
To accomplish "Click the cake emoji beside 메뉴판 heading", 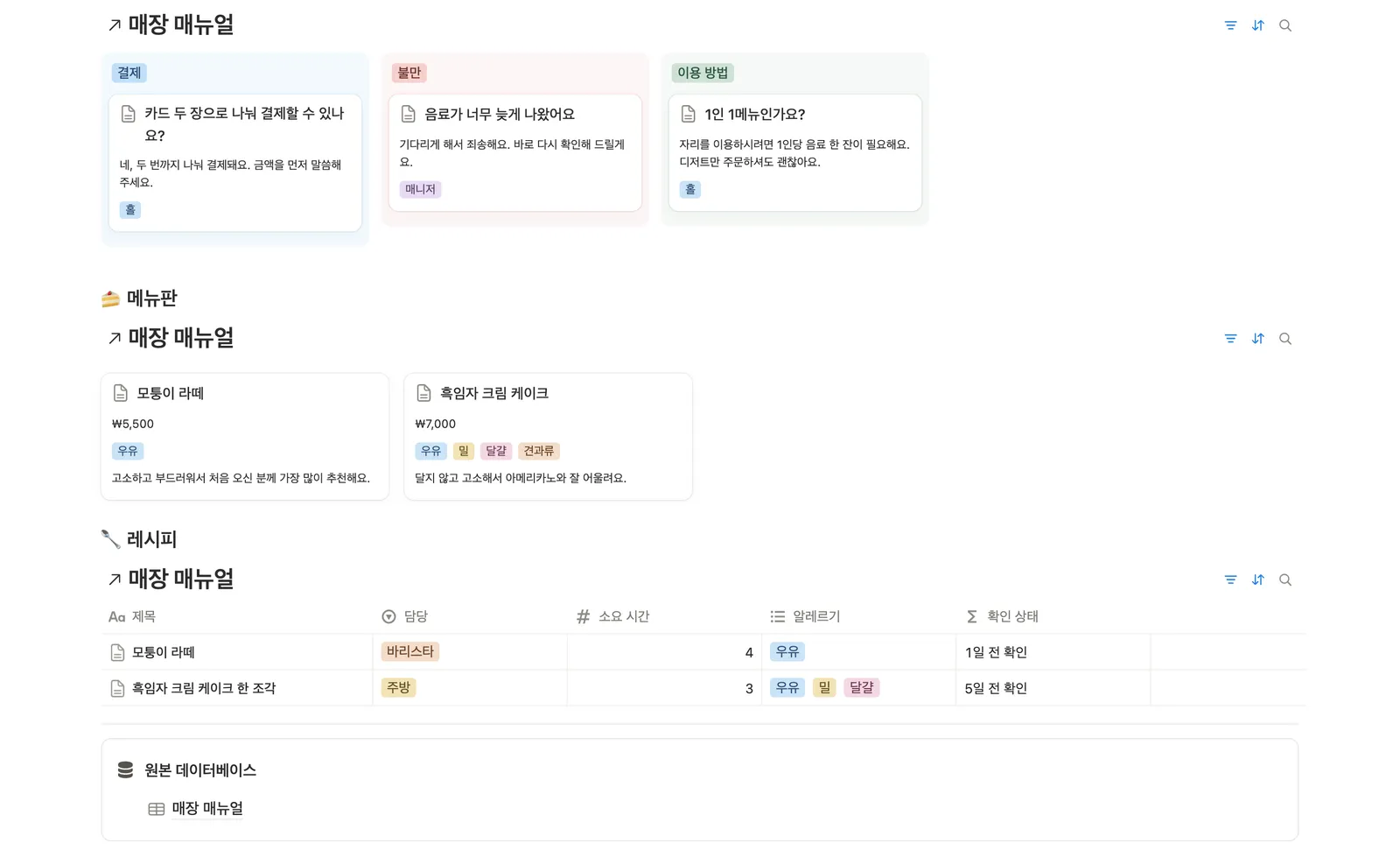I will [x=110, y=299].
